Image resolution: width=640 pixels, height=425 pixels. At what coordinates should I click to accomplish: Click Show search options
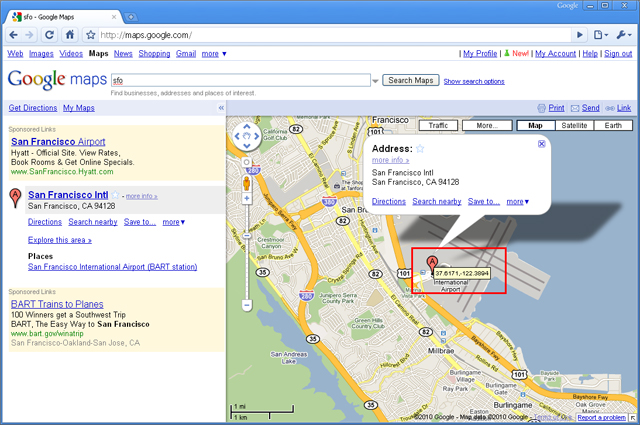tap(474, 81)
